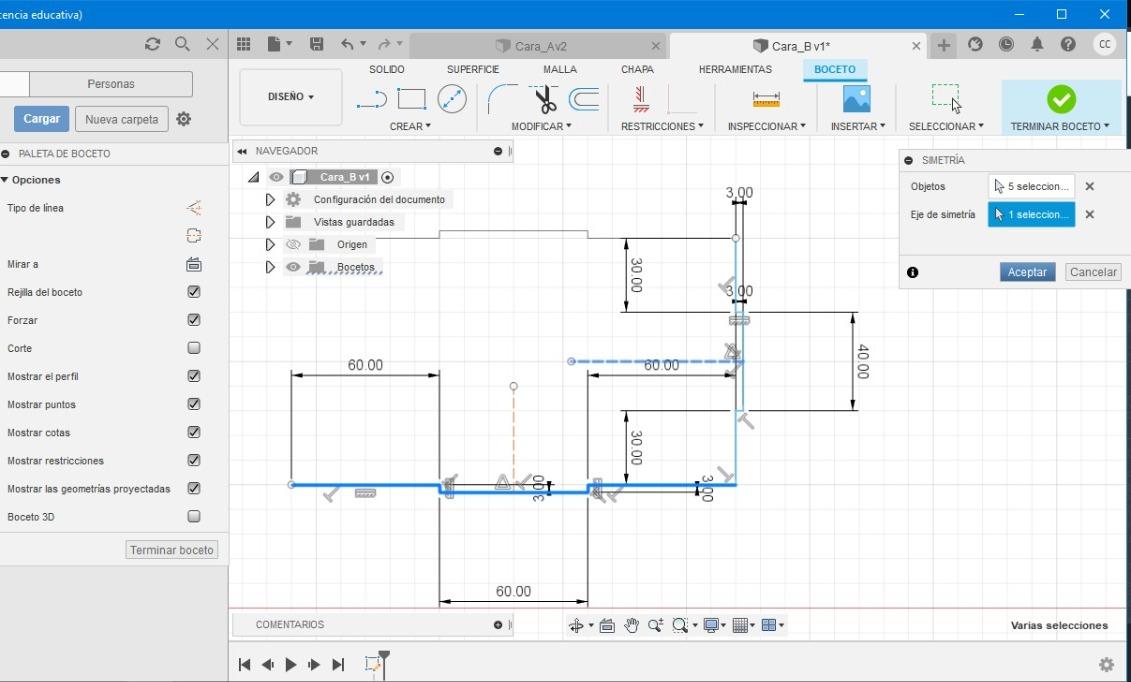This screenshot has height=682, width=1131.
Task: Click the Nueva carpeta button
Action: point(121,119)
